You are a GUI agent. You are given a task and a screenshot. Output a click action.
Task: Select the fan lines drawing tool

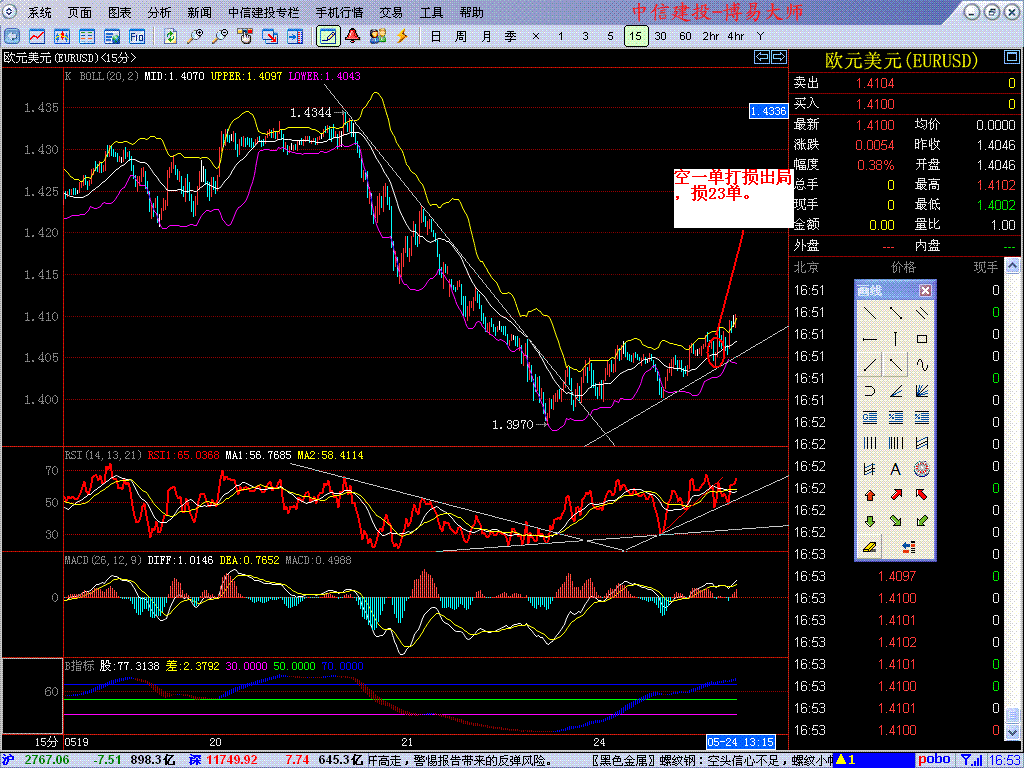point(921,391)
